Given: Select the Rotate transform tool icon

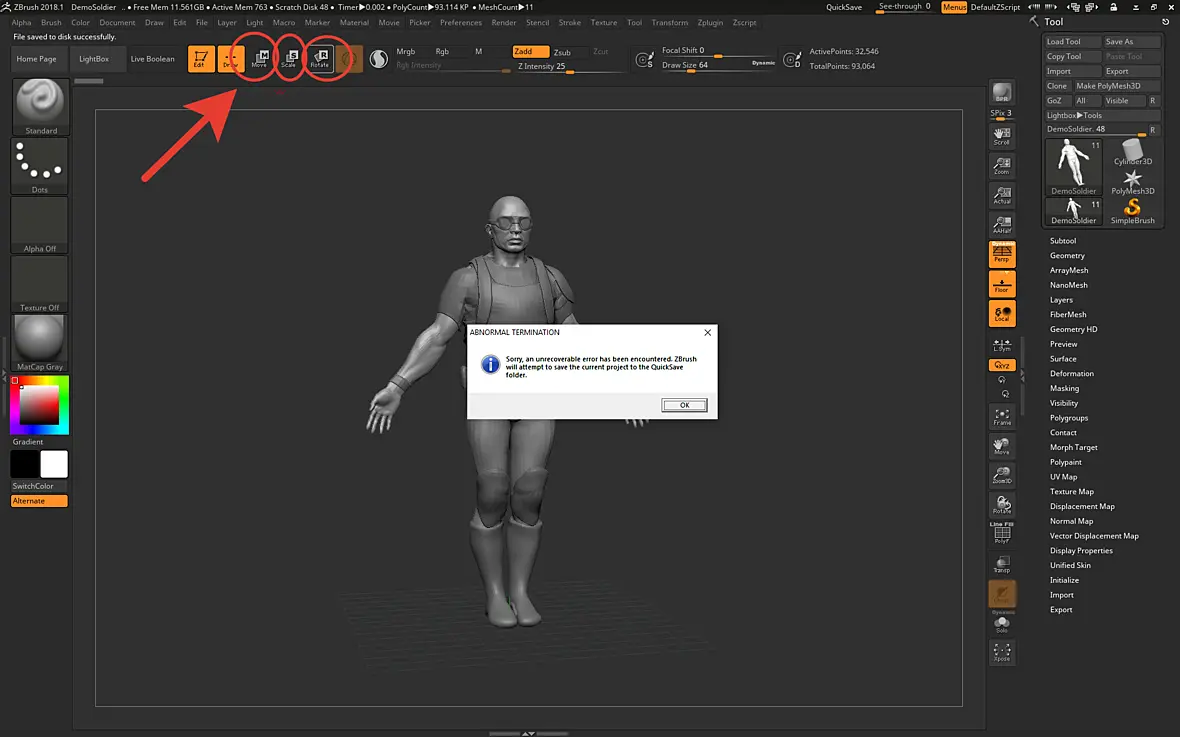Looking at the screenshot, I should (x=320, y=59).
